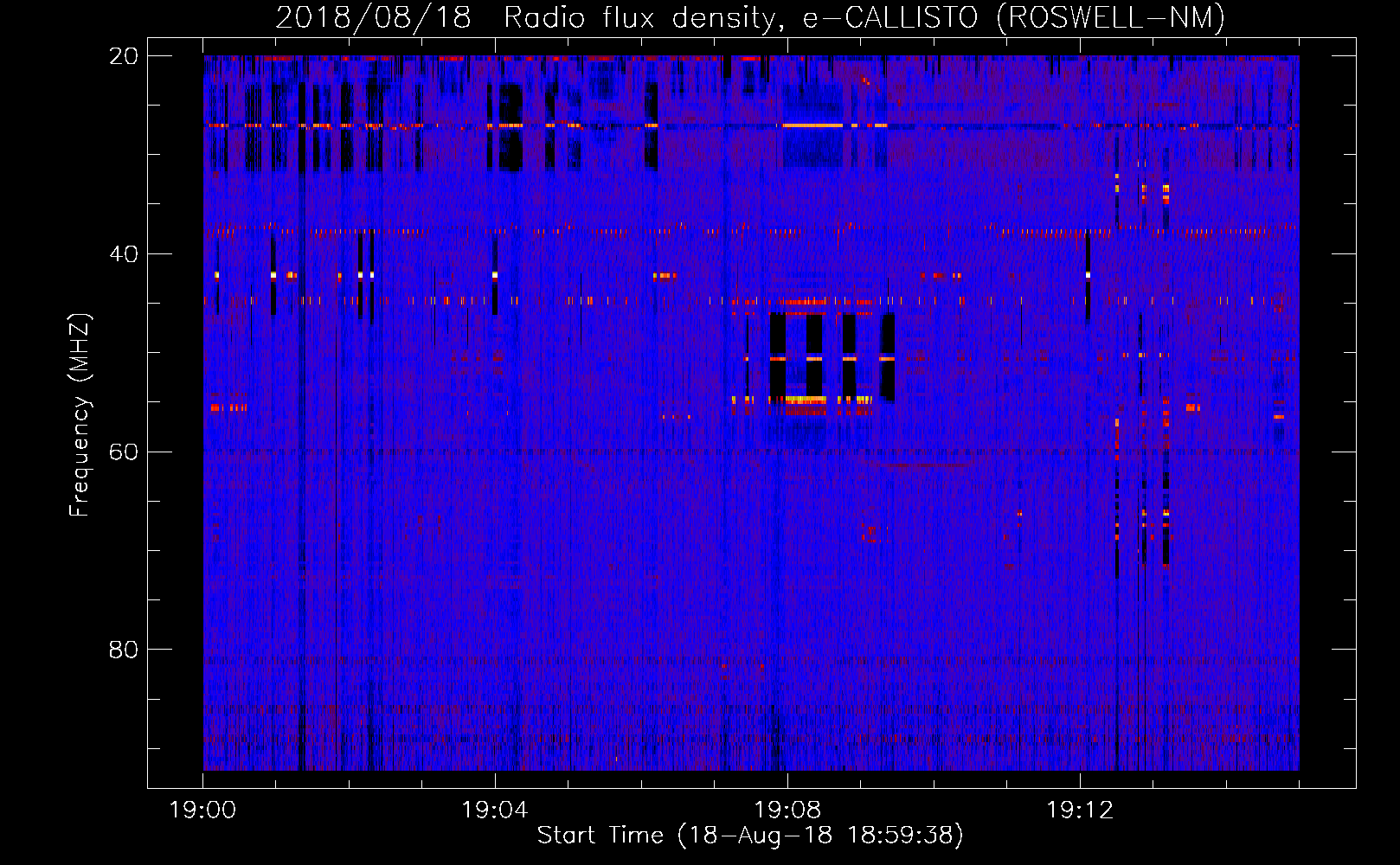
Task: Click the 80 frequency tick label
Action: [123, 650]
